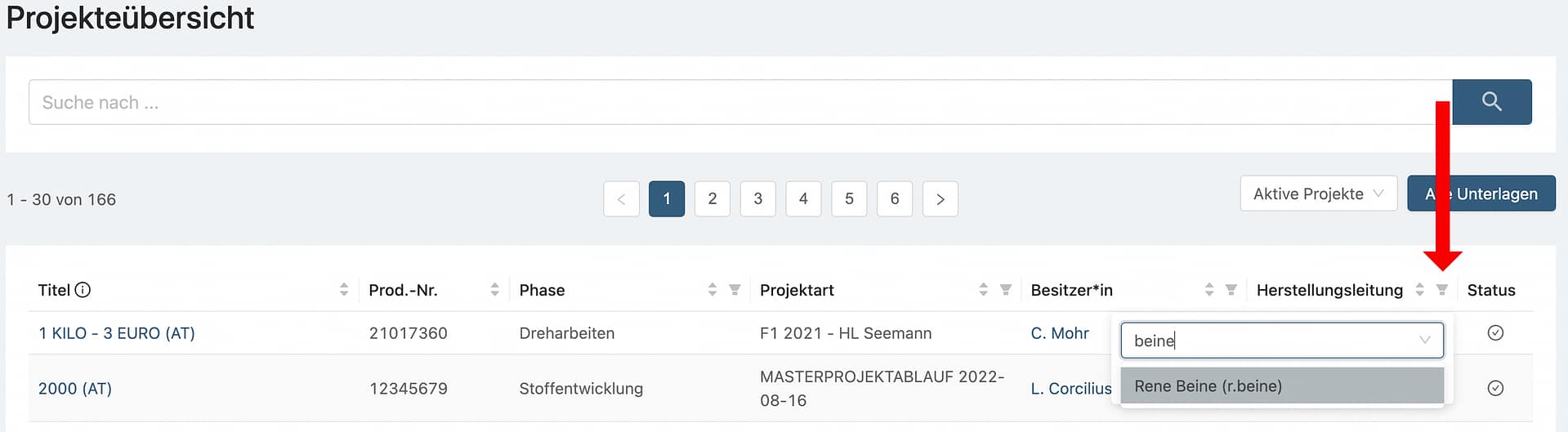Click the magnifying glass search button
Image resolution: width=1568 pixels, height=432 pixels.
[1491, 102]
